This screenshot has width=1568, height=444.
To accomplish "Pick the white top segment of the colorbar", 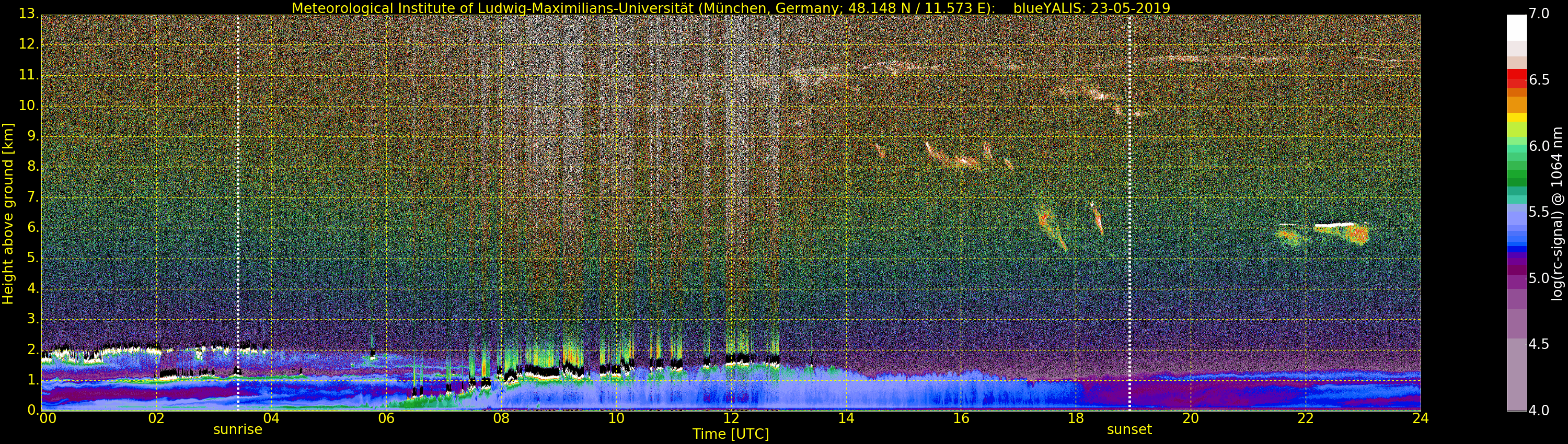I will pyautogui.click(x=1516, y=28).
